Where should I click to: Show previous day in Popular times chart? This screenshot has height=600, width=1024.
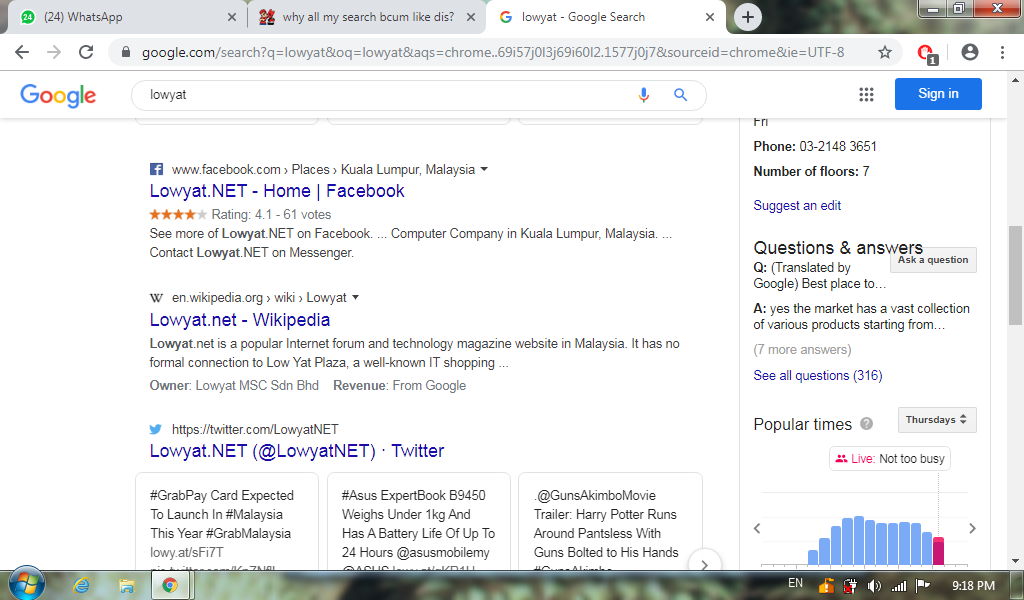point(757,528)
